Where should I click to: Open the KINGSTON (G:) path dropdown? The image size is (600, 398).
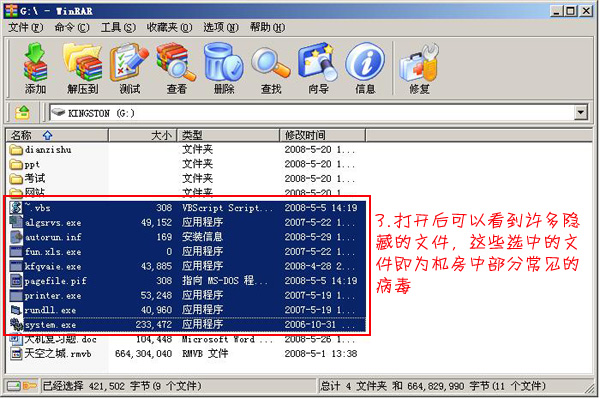click(x=580, y=113)
